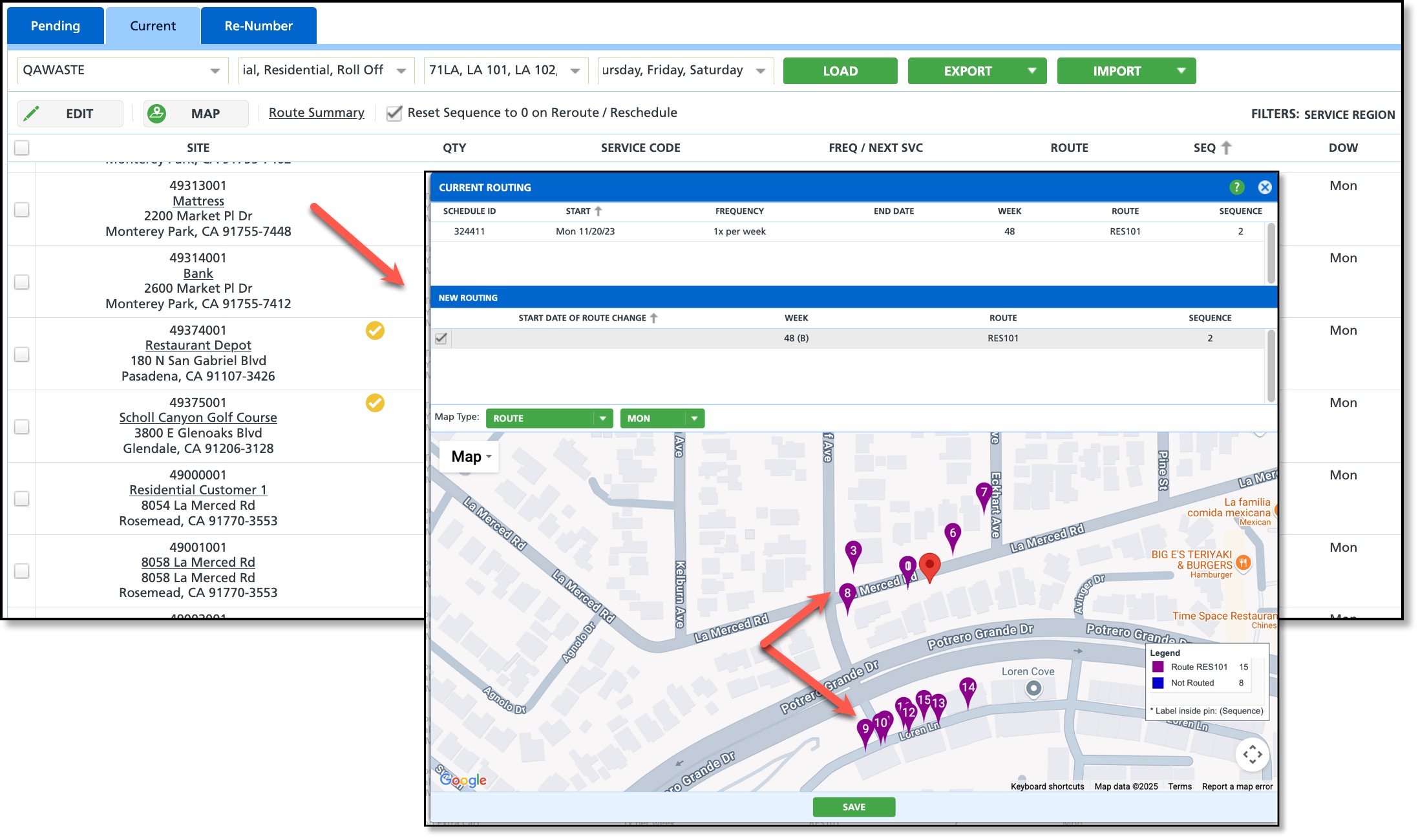Open the Route Summary link
Screen dimensions: 1418x840
point(316,113)
